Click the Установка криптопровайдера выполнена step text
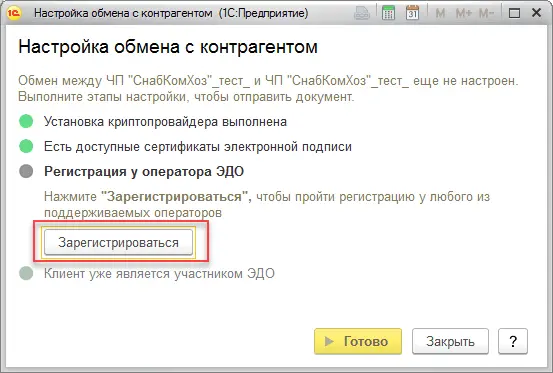 (165, 122)
